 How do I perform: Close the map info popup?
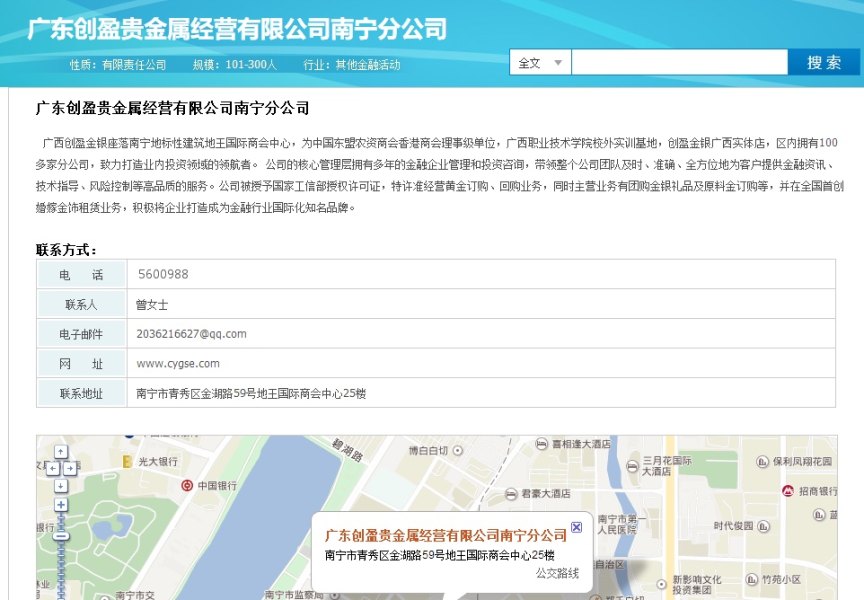tap(576, 527)
